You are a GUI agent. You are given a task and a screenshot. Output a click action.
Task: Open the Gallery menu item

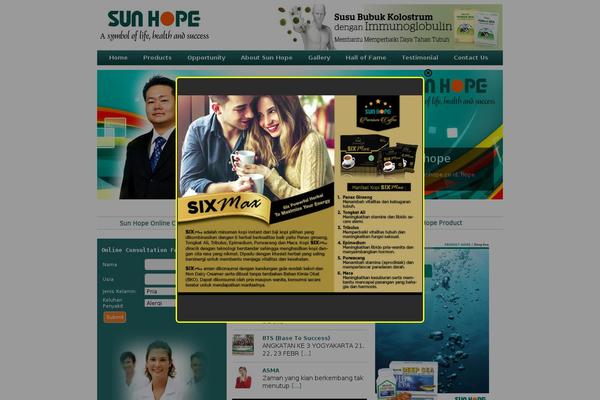pyautogui.click(x=319, y=57)
